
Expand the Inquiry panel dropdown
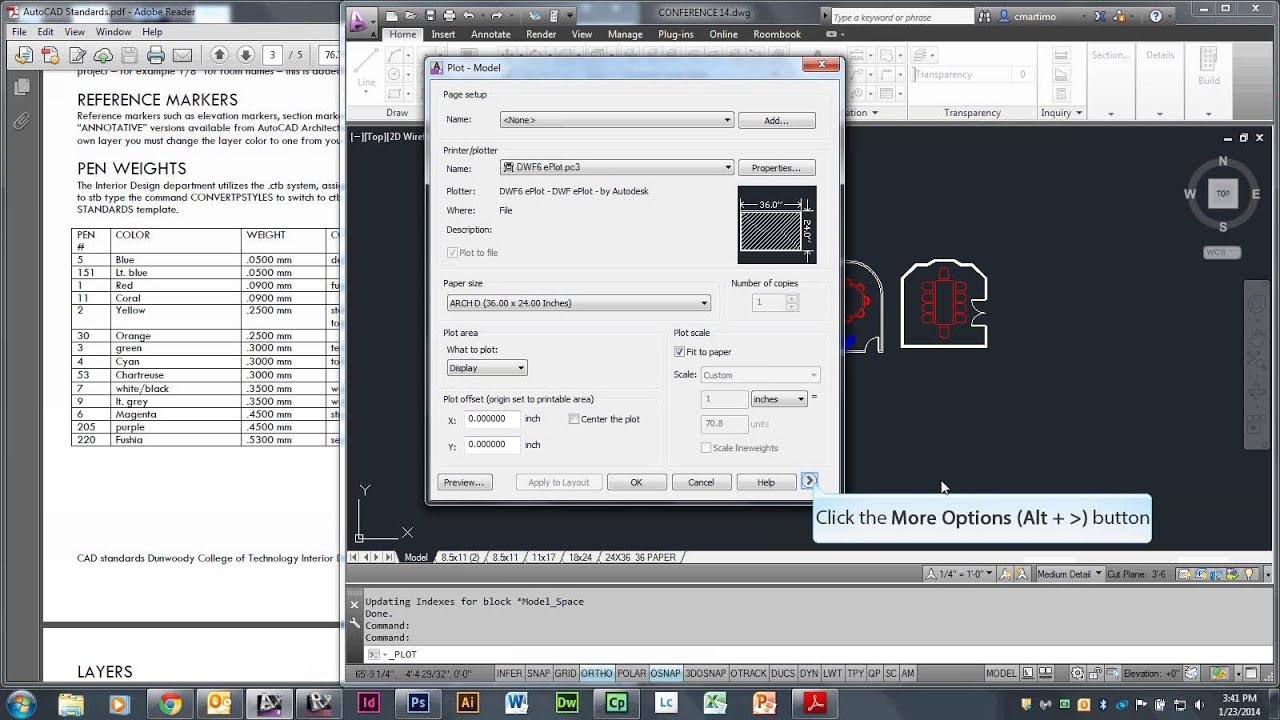(1061, 113)
